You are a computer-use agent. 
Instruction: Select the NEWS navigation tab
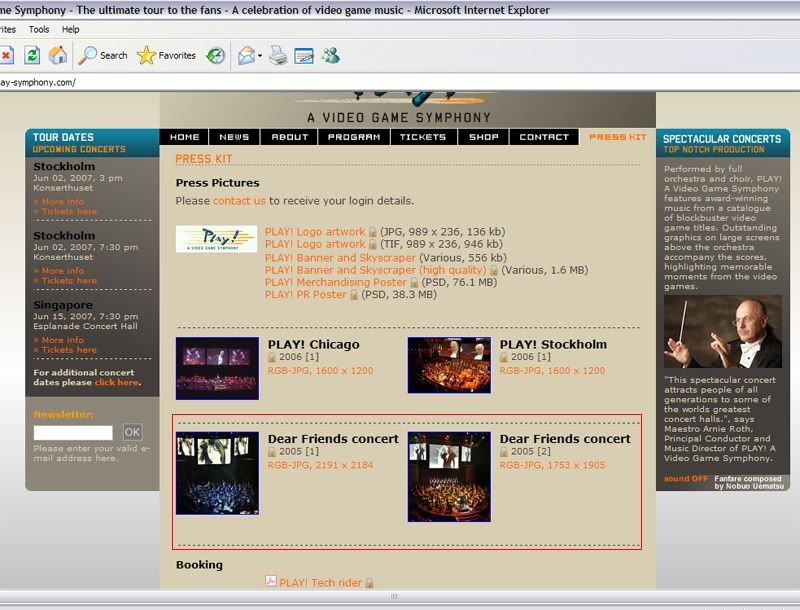coord(234,137)
